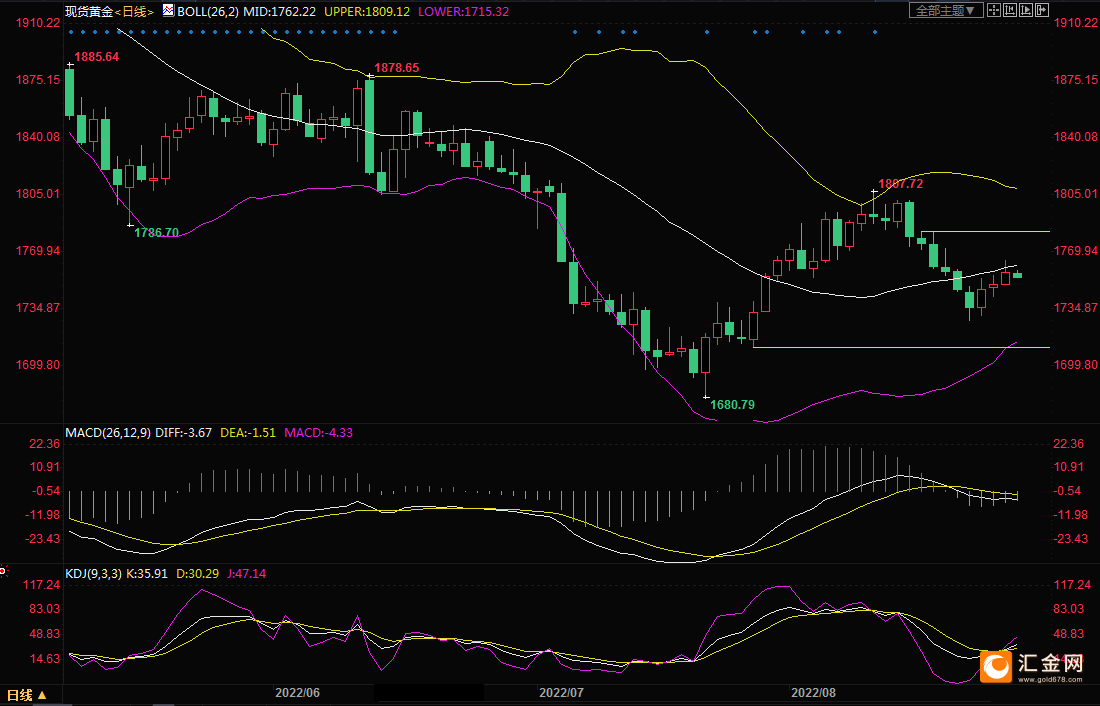Click the MACD(26,12,9) indicator label

click(108, 433)
